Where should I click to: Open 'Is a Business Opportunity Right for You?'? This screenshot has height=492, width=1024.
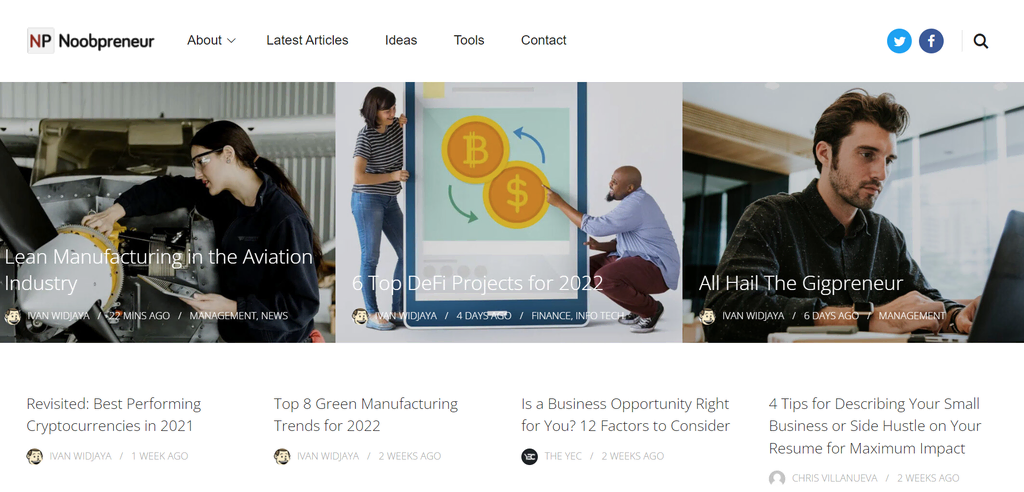point(625,415)
